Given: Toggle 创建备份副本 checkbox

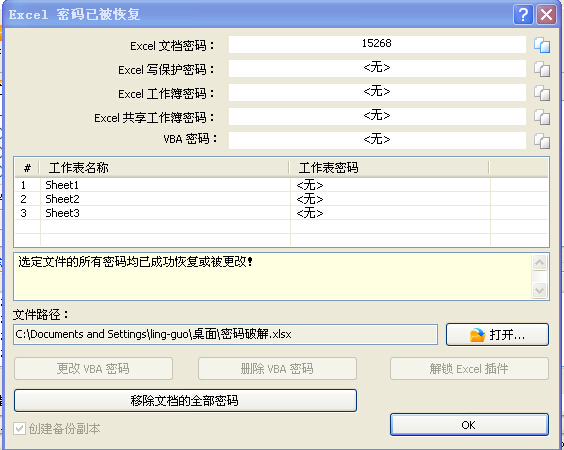Looking at the screenshot, I should [19, 428].
